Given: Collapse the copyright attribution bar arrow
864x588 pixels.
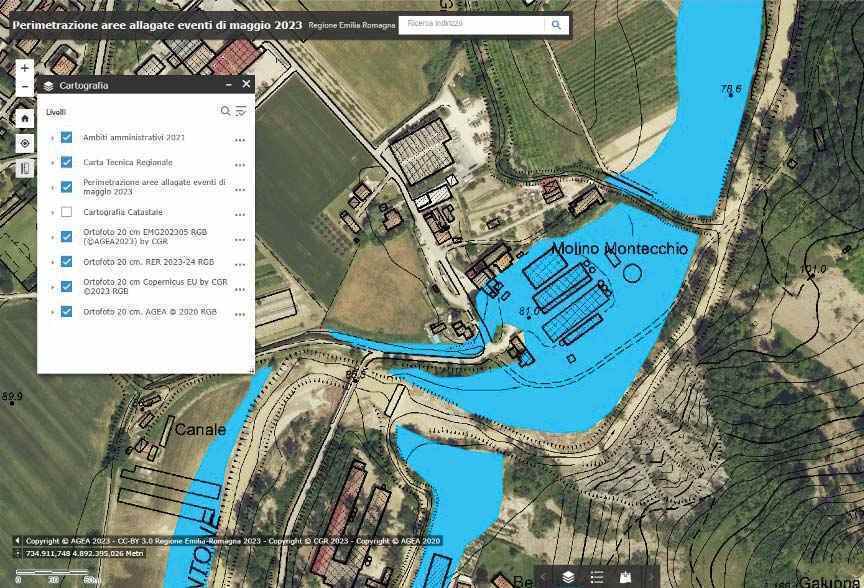Looking at the screenshot, I should point(17,541).
